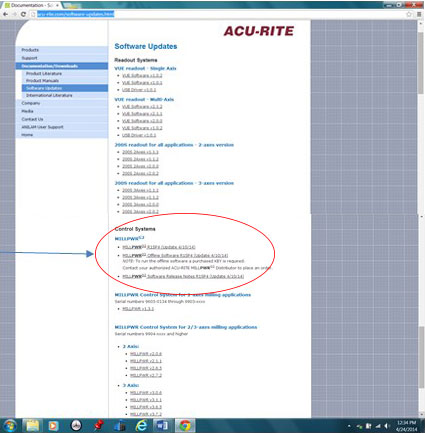The image size is (425, 434).
Task: Select the address bar URL field
Action: click(76, 14)
